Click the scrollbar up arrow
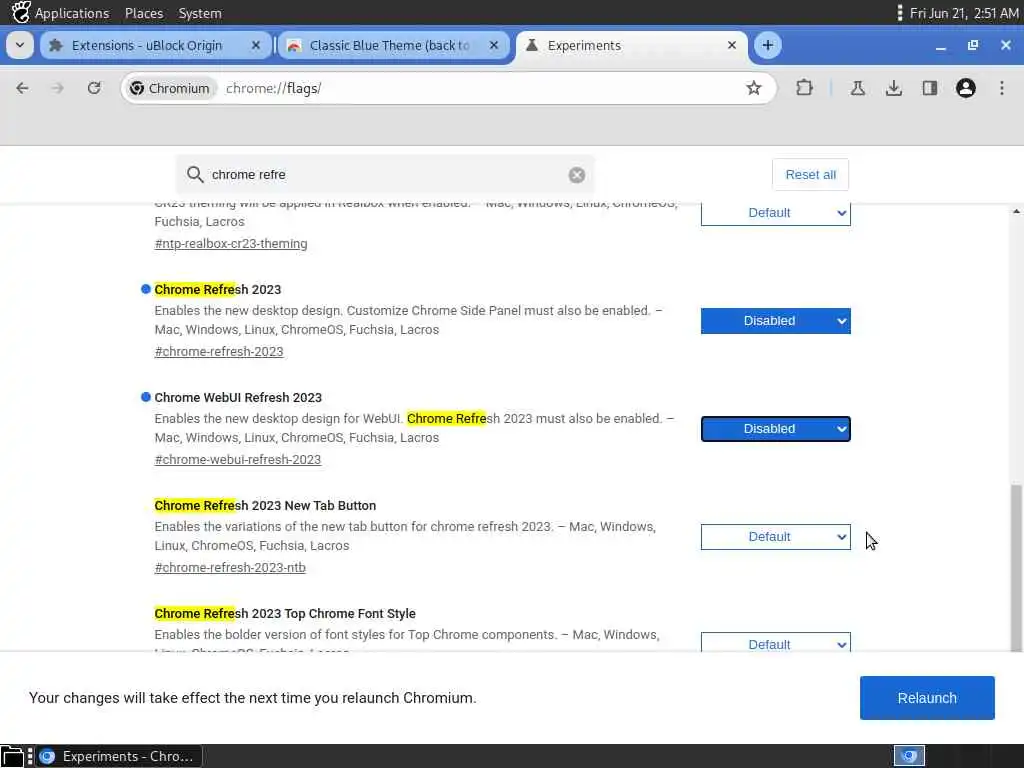Screen dimensions: 1024x768 tap(1016, 211)
